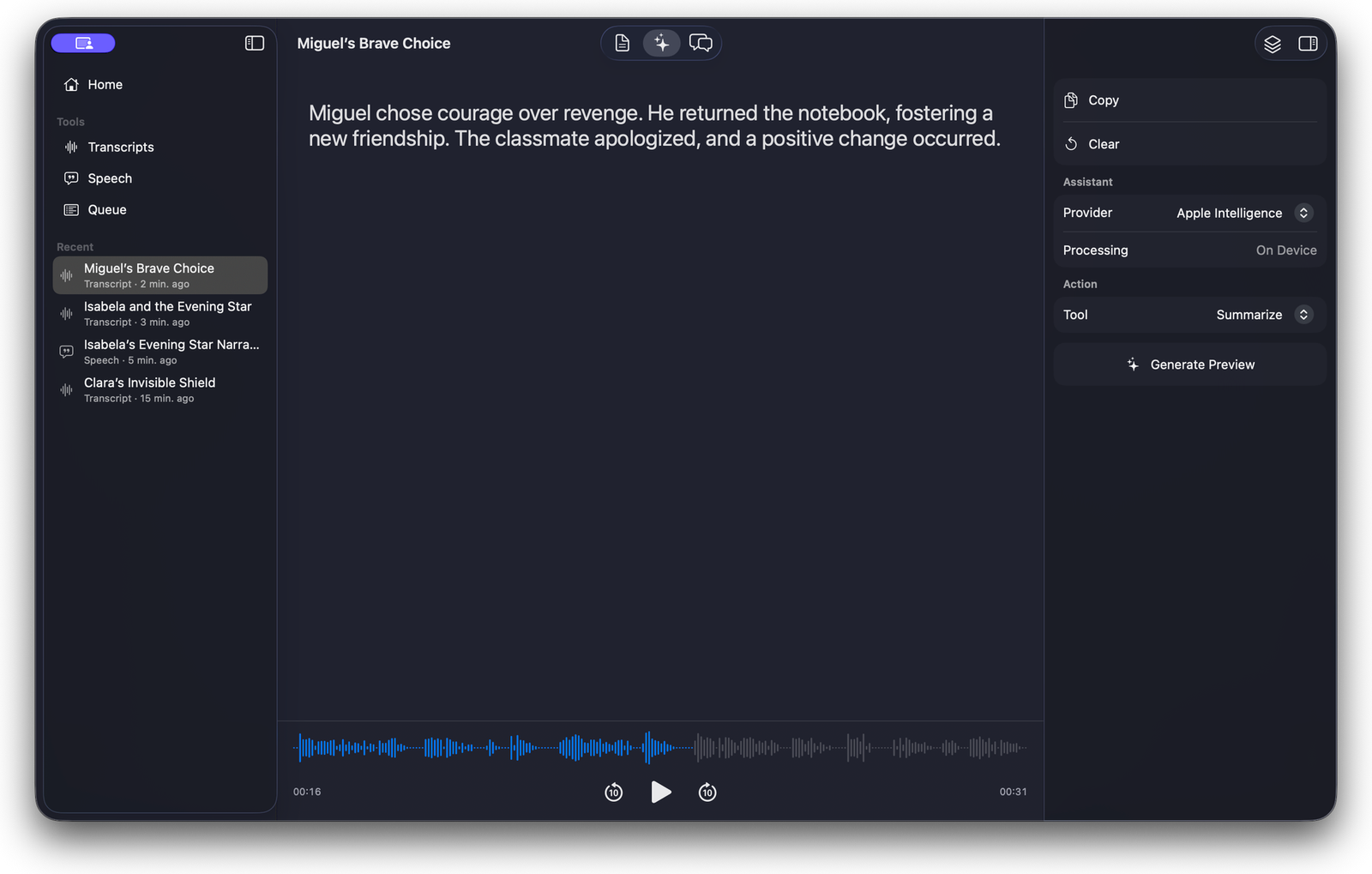Open Clara's Invisible Shield transcript
Viewport: 1372px width, 874px height.
(160, 390)
